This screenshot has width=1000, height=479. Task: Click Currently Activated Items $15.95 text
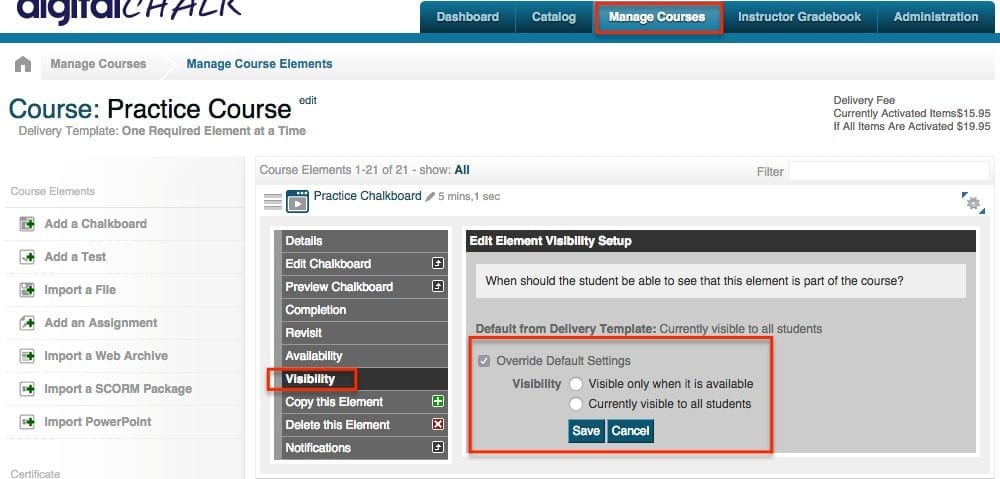point(912,114)
